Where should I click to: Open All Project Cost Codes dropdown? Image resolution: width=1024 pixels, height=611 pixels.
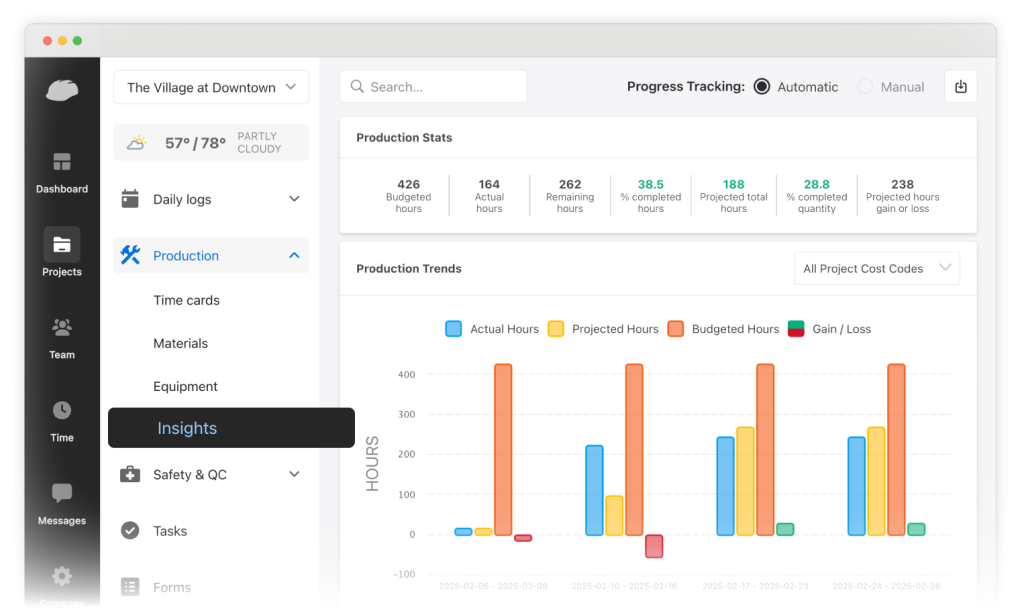876,268
